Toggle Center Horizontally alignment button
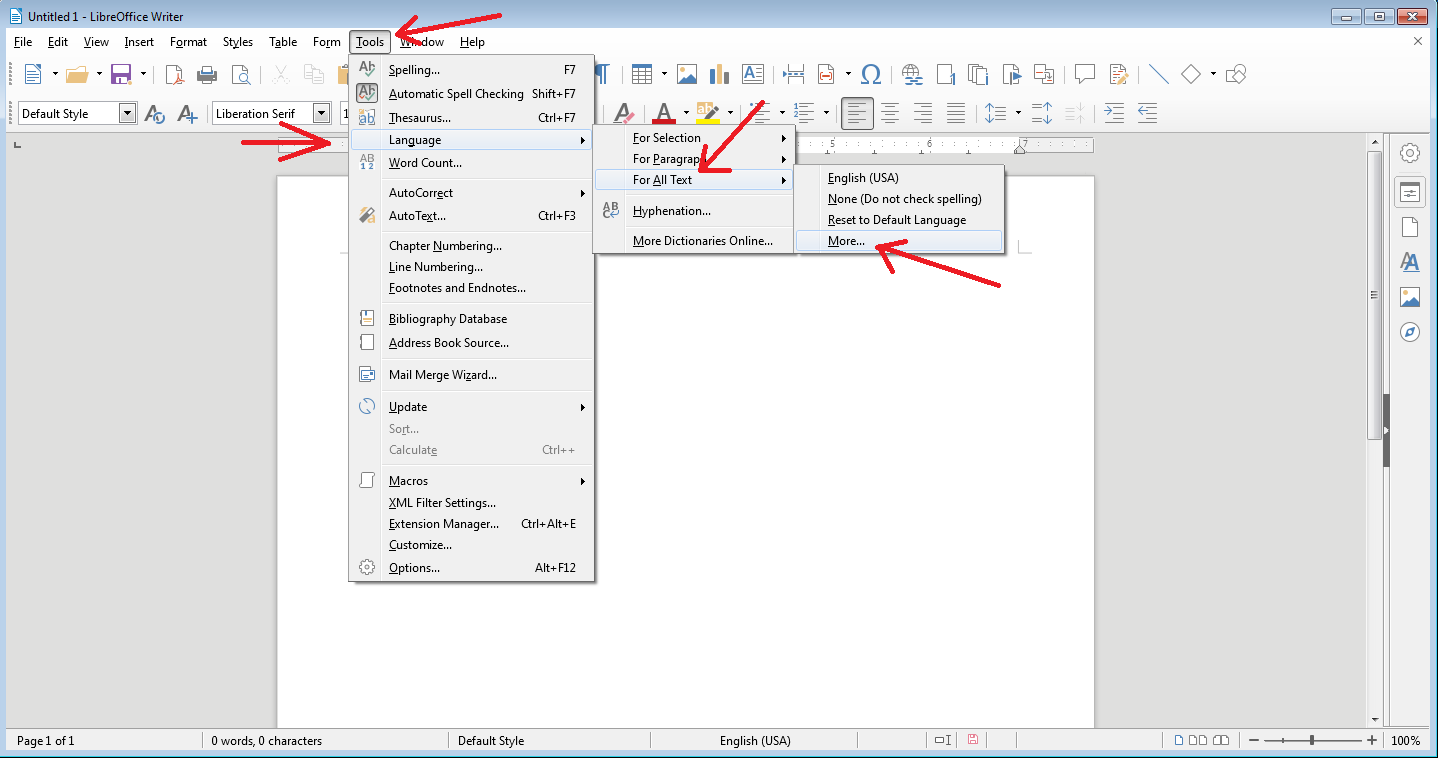This screenshot has width=1438, height=758. (889, 114)
